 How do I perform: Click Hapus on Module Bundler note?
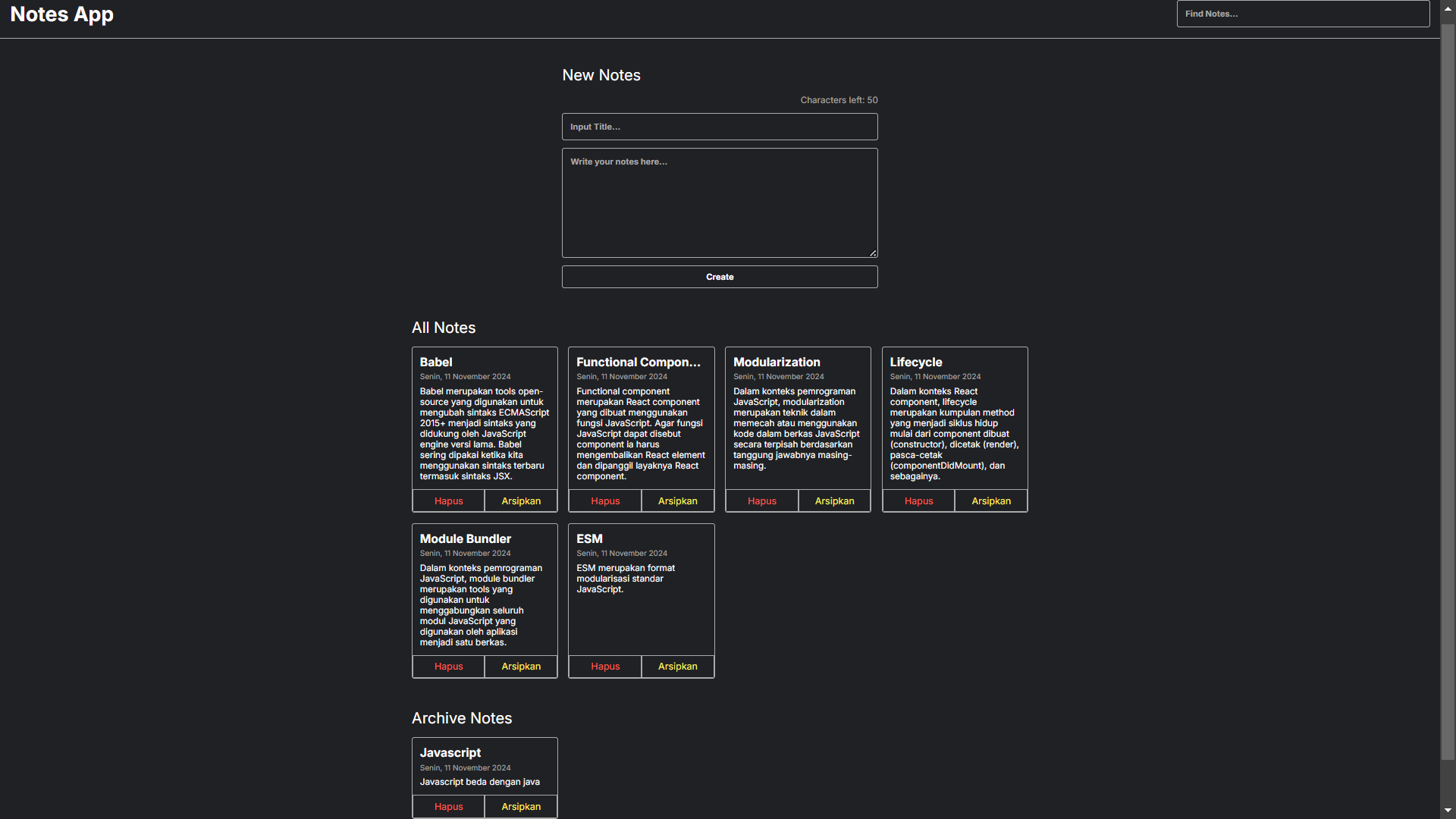pyautogui.click(x=448, y=667)
